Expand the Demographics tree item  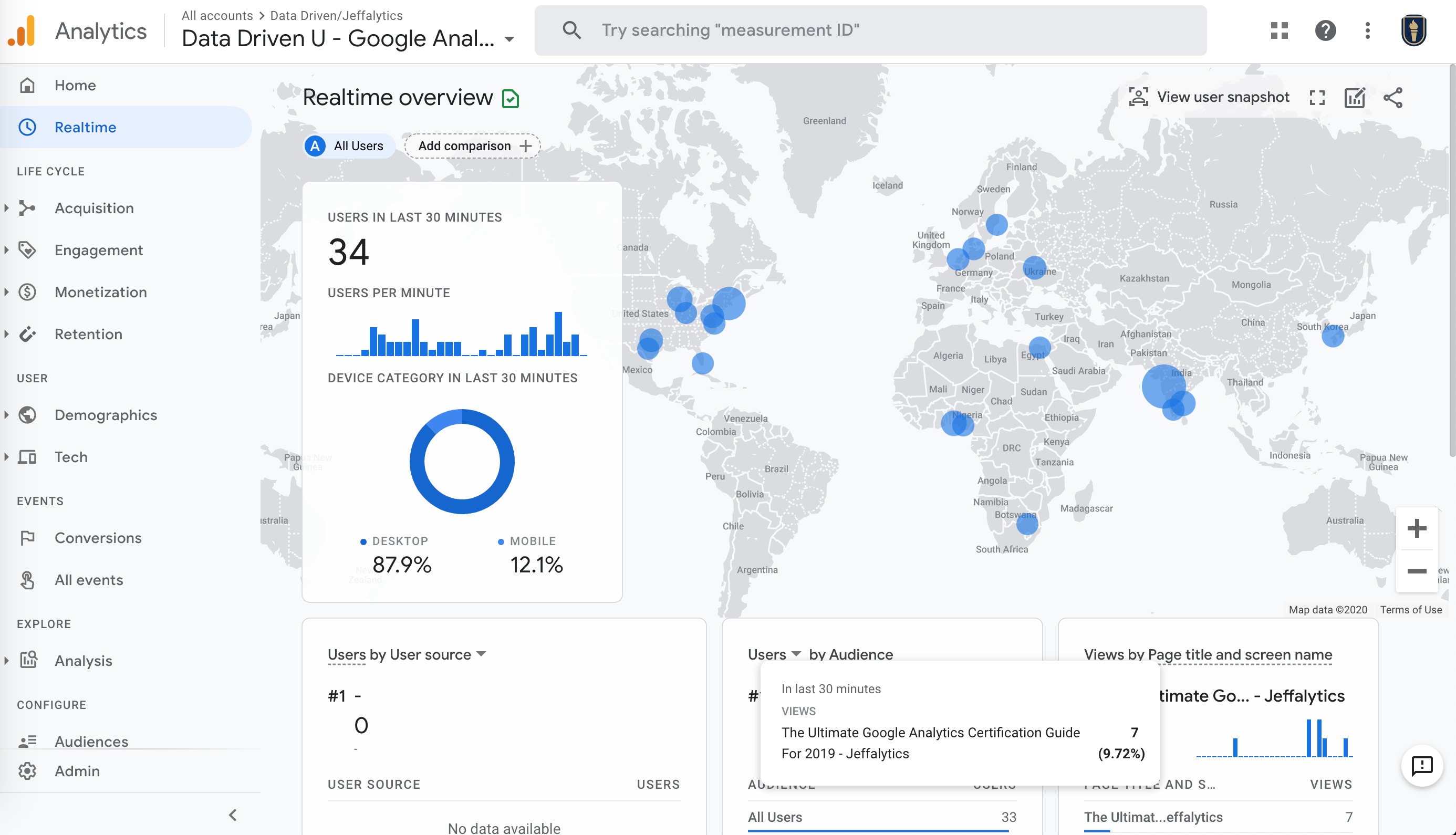[x=6, y=415]
